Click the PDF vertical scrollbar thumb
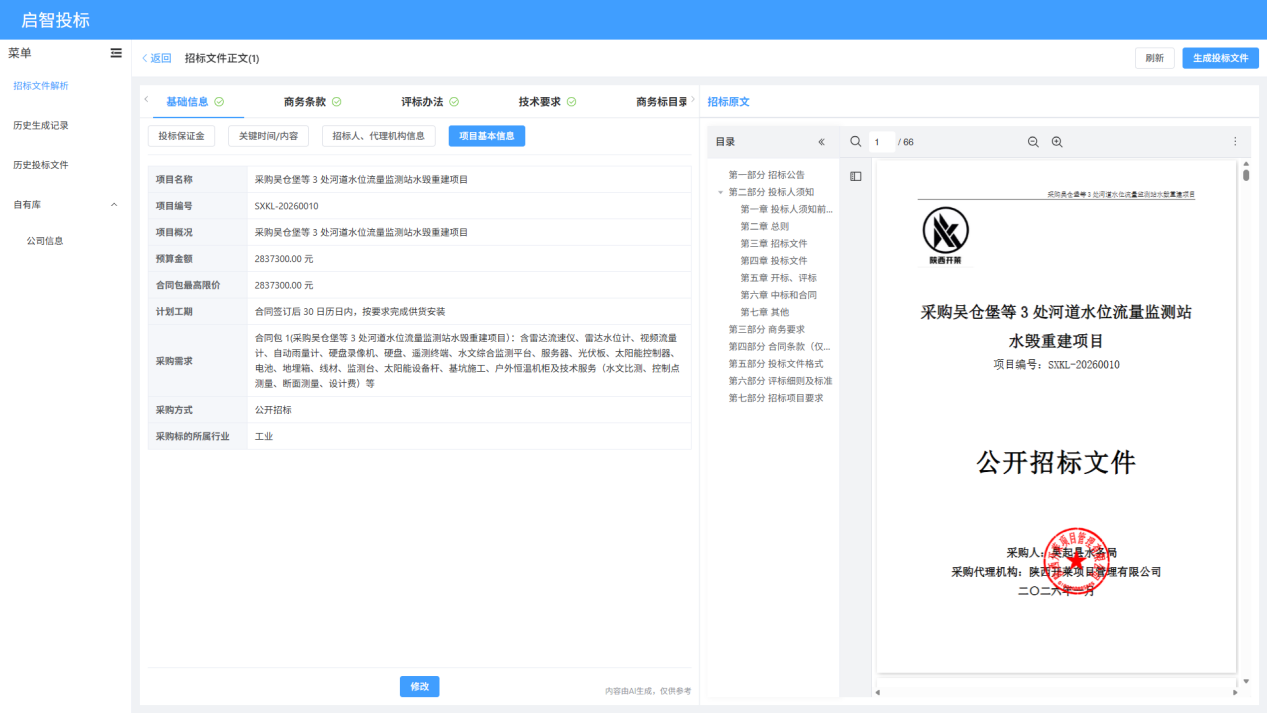The height and width of the screenshot is (713, 1267). [1246, 175]
